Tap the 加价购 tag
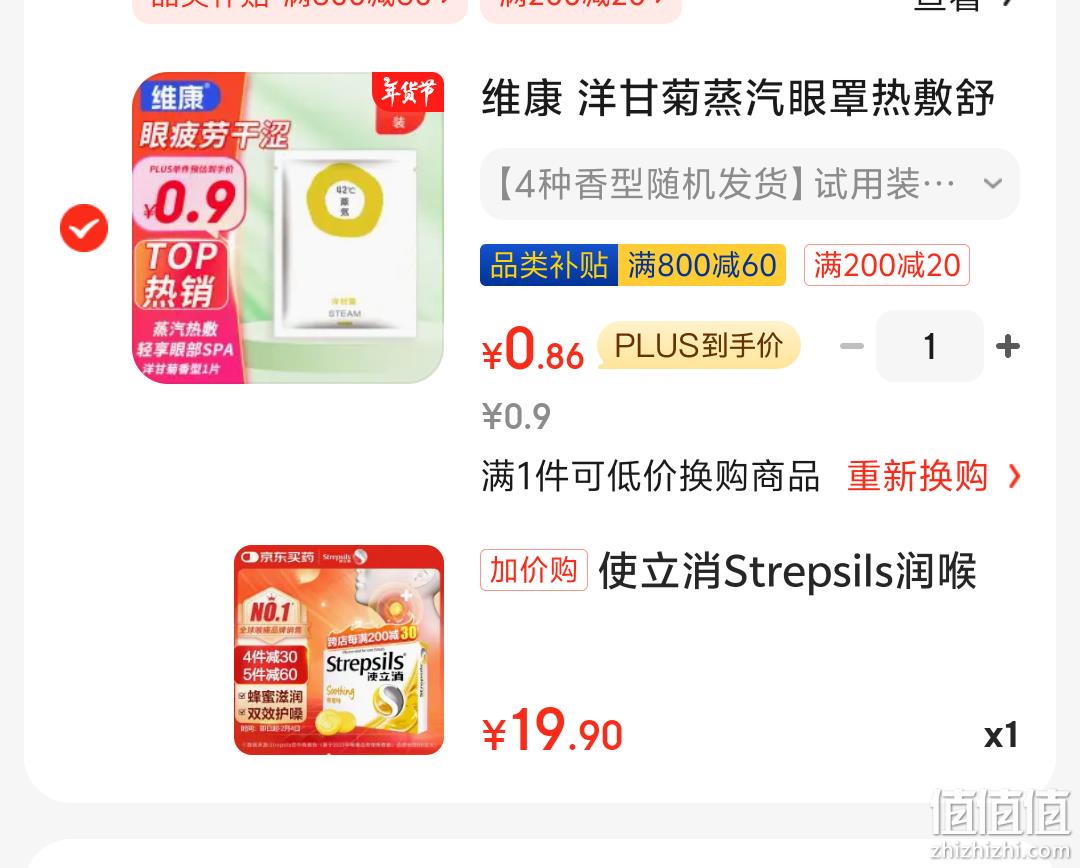The image size is (1080, 868). click(x=534, y=570)
